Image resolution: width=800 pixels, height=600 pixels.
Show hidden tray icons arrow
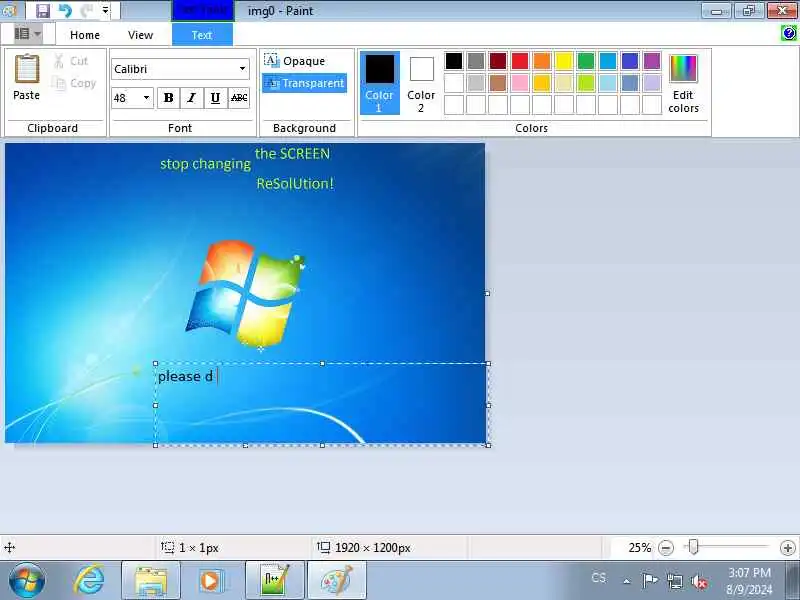pos(627,581)
